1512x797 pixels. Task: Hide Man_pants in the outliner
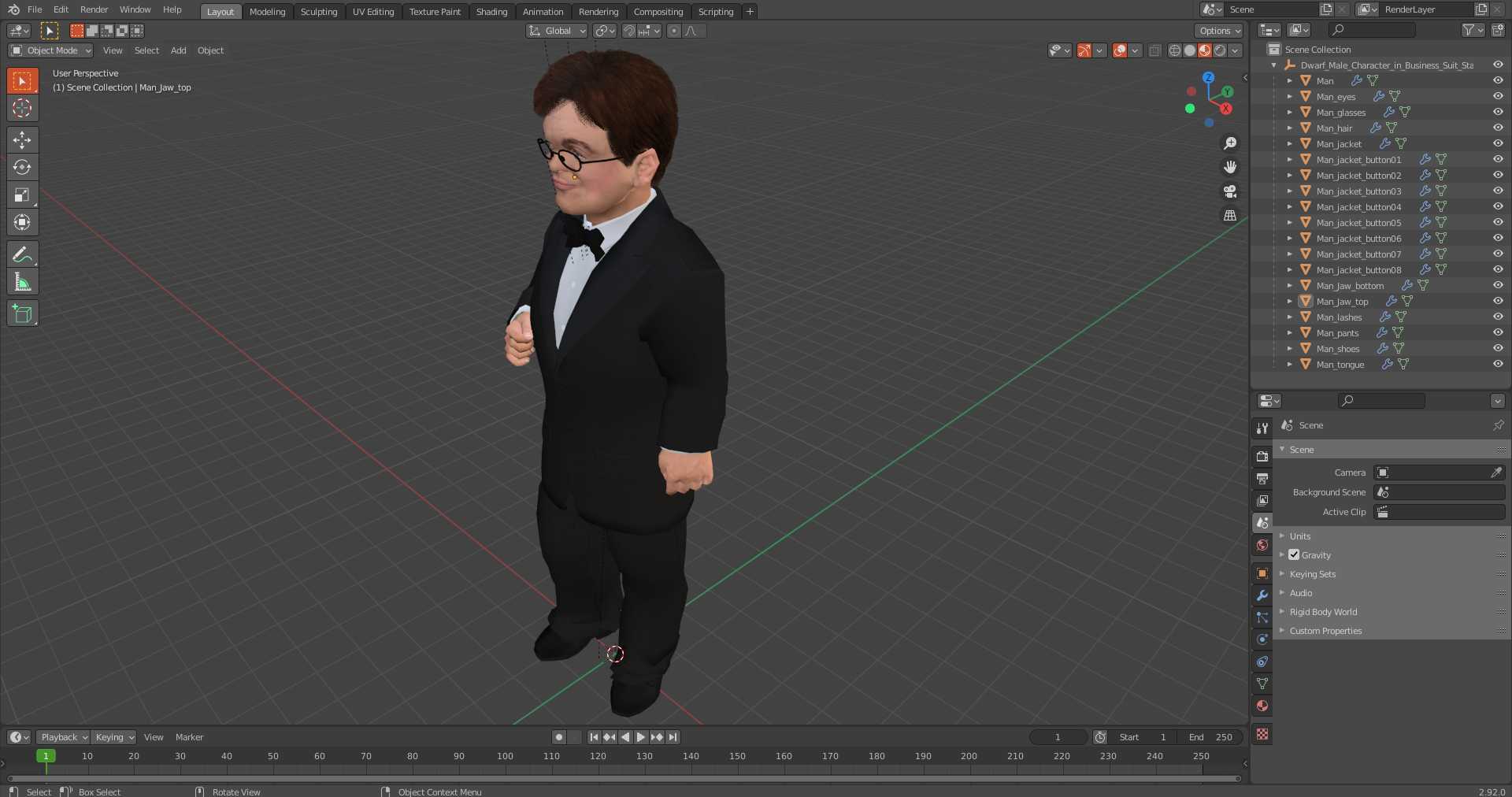click(1498, 332)
